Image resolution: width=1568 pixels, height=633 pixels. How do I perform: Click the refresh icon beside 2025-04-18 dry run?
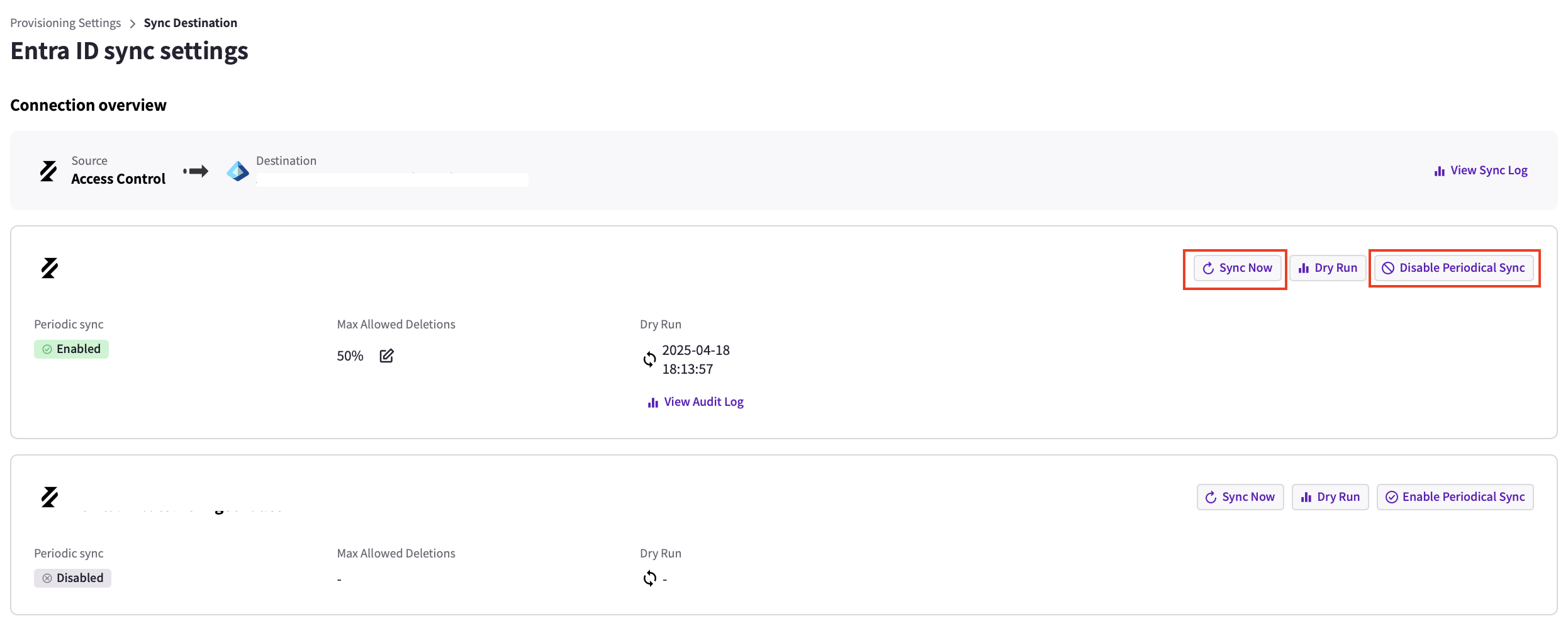649,359
